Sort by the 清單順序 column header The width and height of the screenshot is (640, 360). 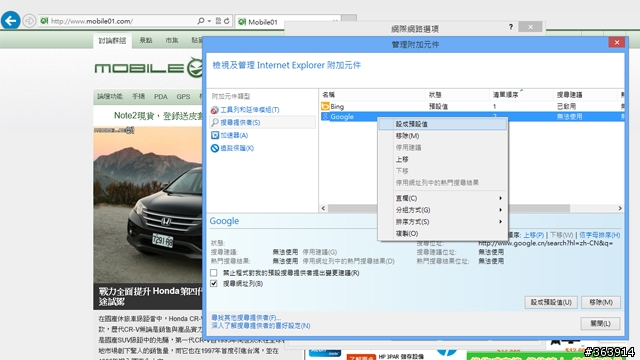[x=522, y=95]
